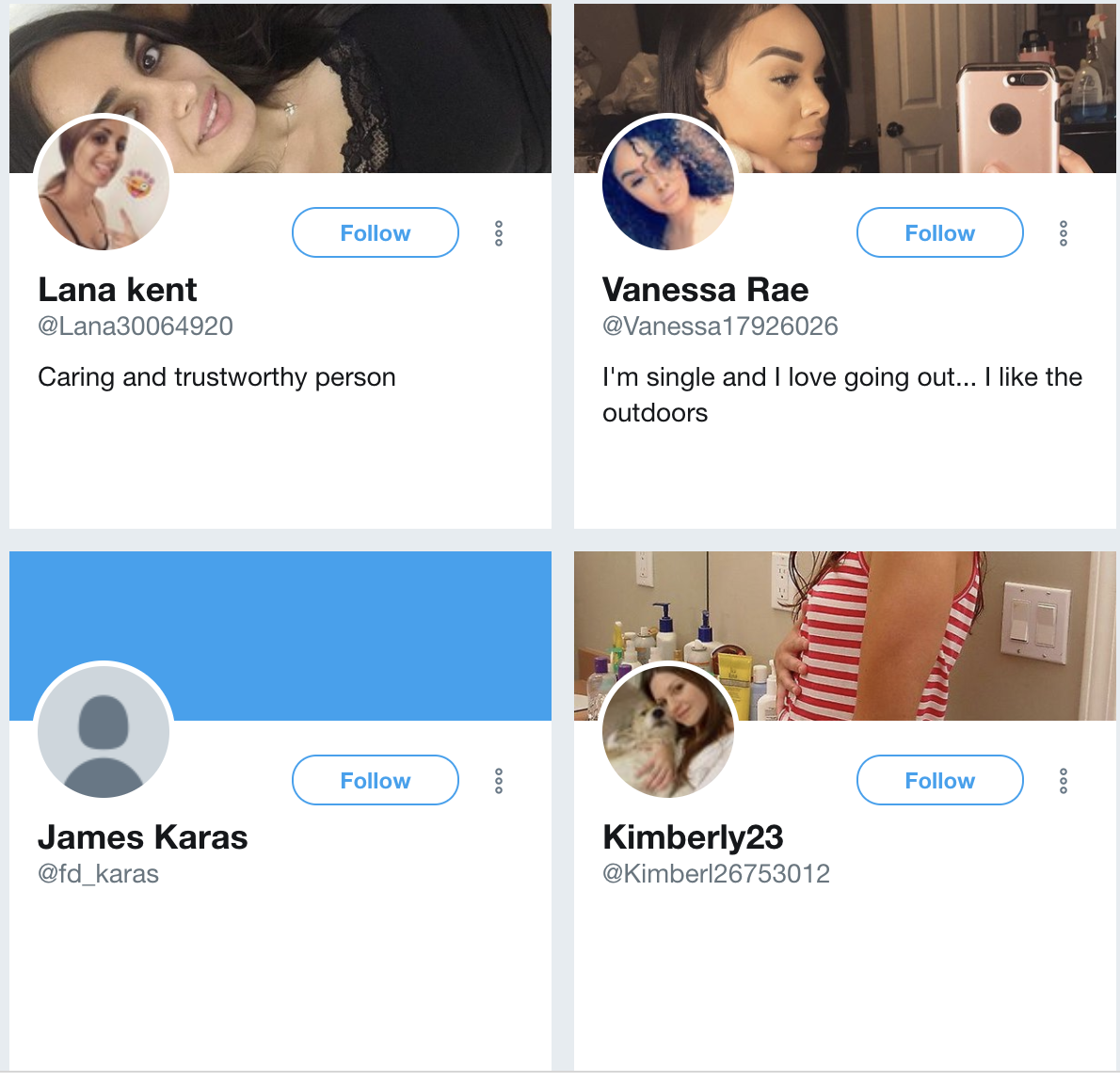Screen dimensions: 1120x1082
Task: Open the @Kimberl26753012 handle
Action: click(716, 873)
